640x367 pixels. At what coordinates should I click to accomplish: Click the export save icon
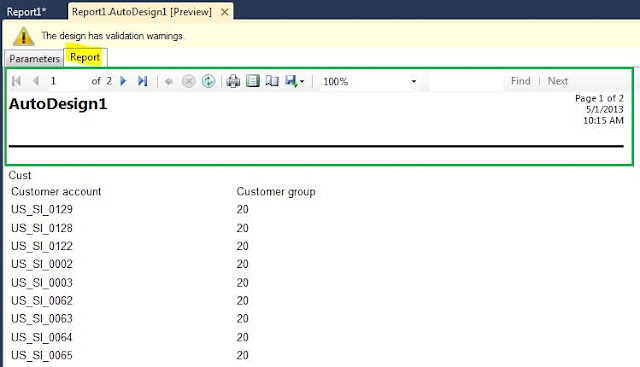[291, 81]
